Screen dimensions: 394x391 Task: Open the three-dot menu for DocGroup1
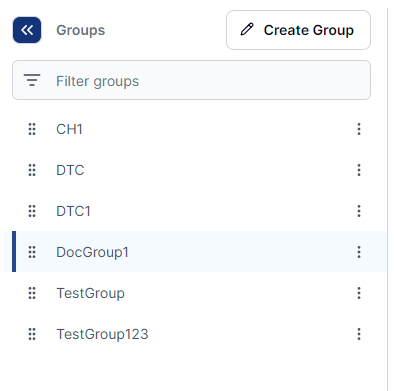click(359, 252)
